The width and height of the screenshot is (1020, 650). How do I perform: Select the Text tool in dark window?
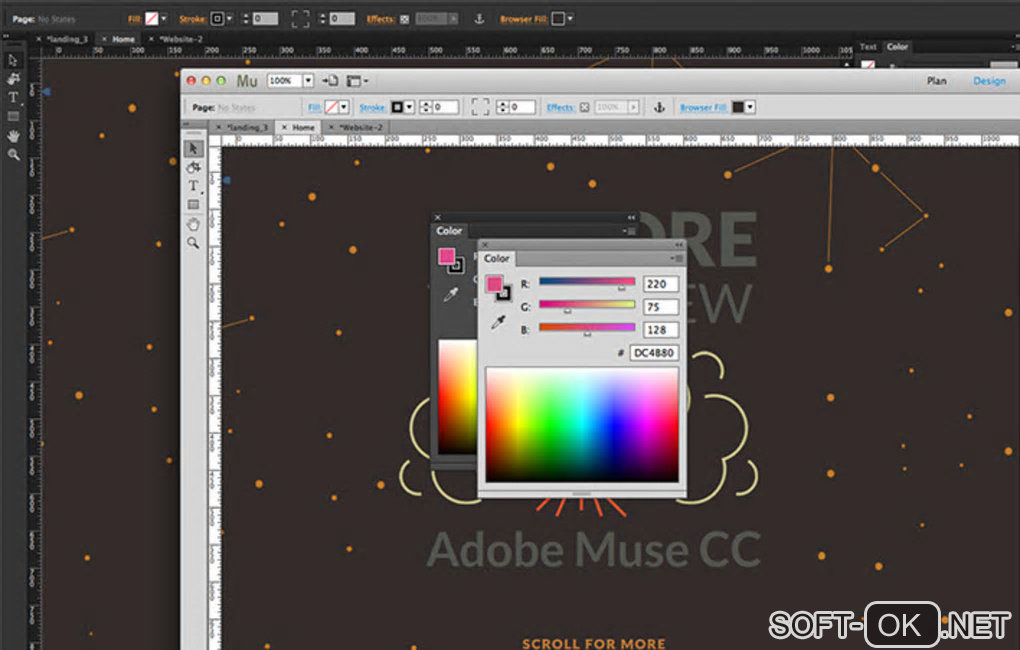(13, 98)
